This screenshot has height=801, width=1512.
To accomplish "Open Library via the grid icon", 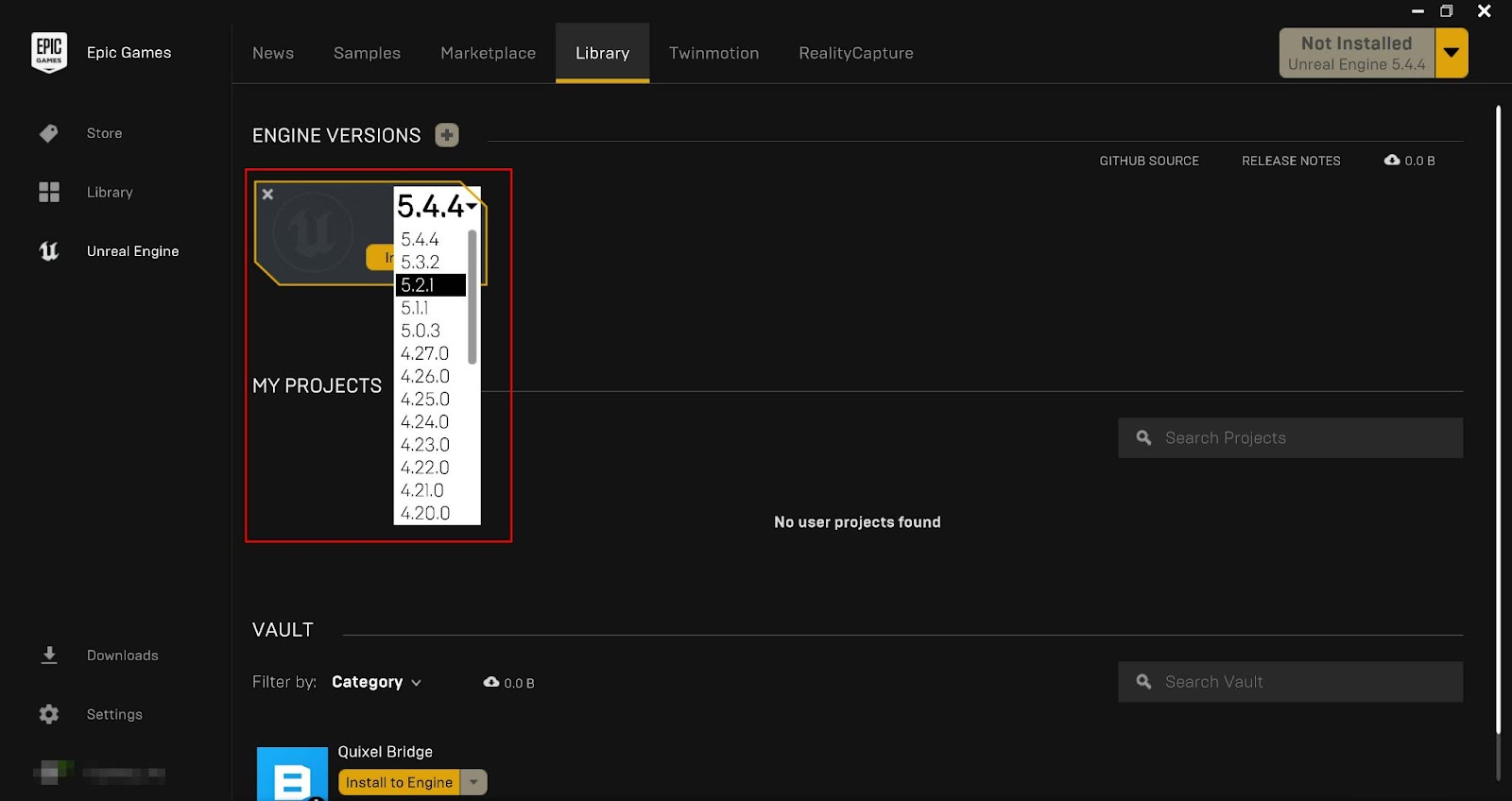I will [x=49, y=192].
